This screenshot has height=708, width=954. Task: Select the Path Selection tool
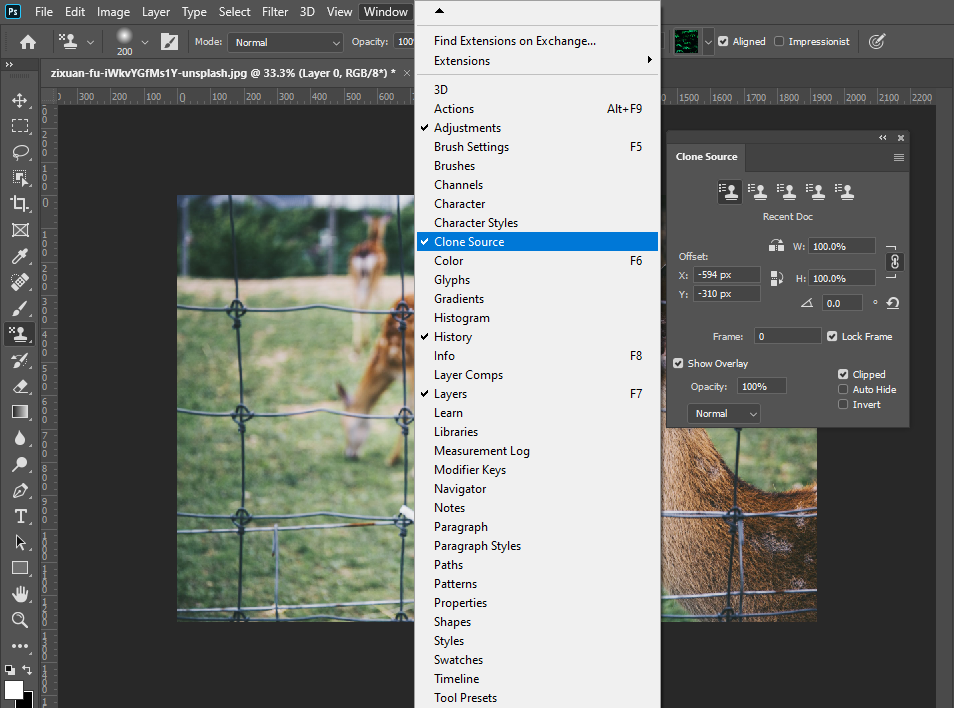point(20,542)
